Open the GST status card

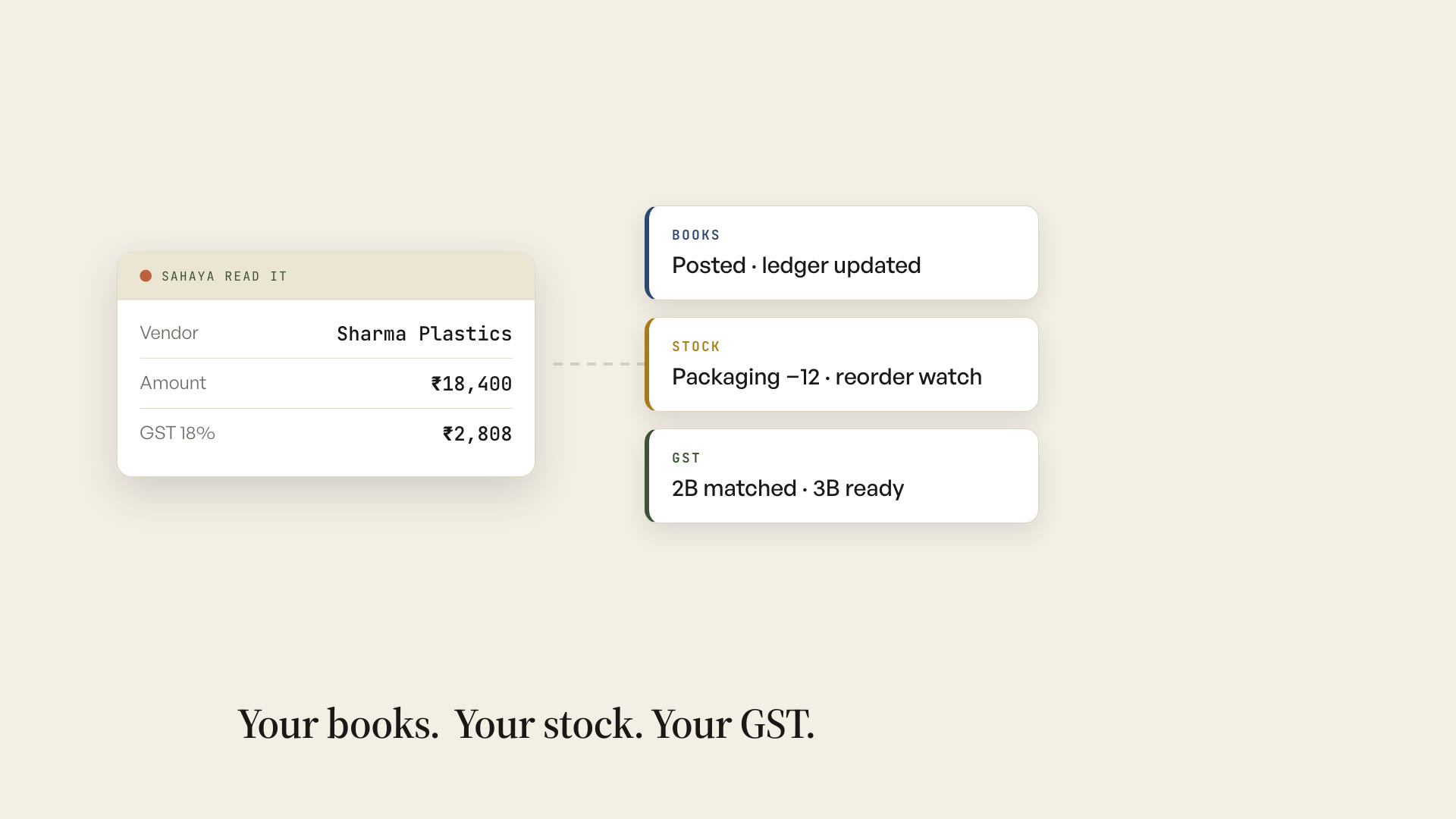pyautogui.click(x=841, y=475)
